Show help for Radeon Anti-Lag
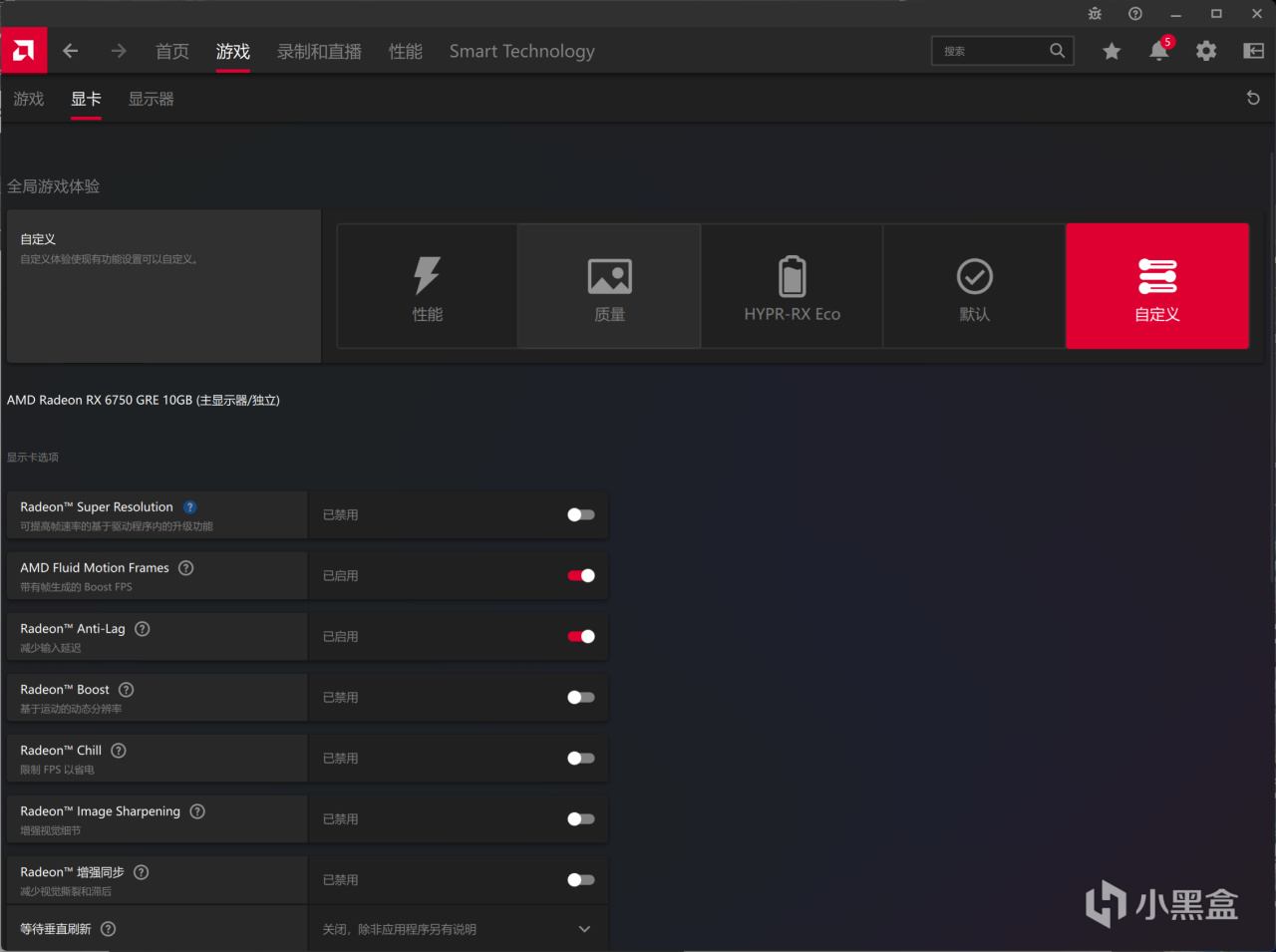The image size is (1276, 952). point(143,629)
